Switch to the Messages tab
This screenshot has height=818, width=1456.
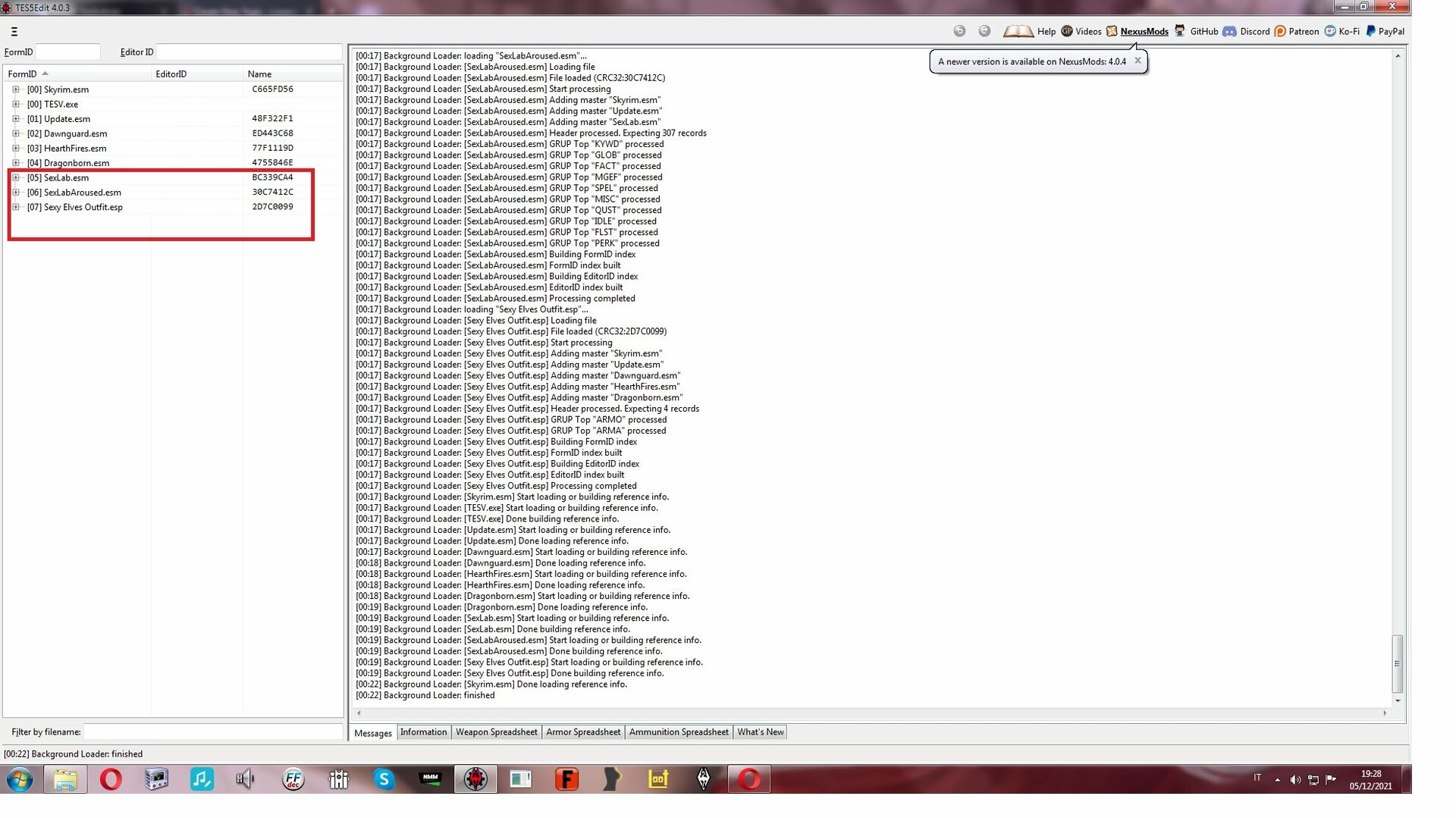[x=373, y=733]
